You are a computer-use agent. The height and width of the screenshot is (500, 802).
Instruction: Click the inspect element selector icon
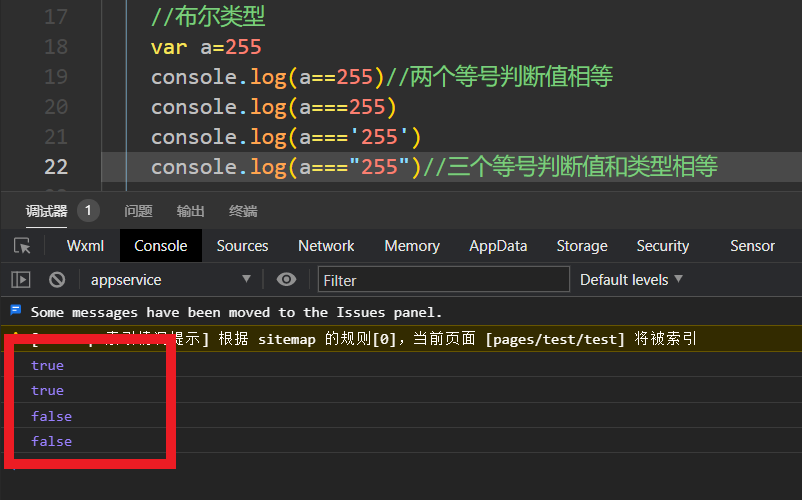[x=22, y=246]
